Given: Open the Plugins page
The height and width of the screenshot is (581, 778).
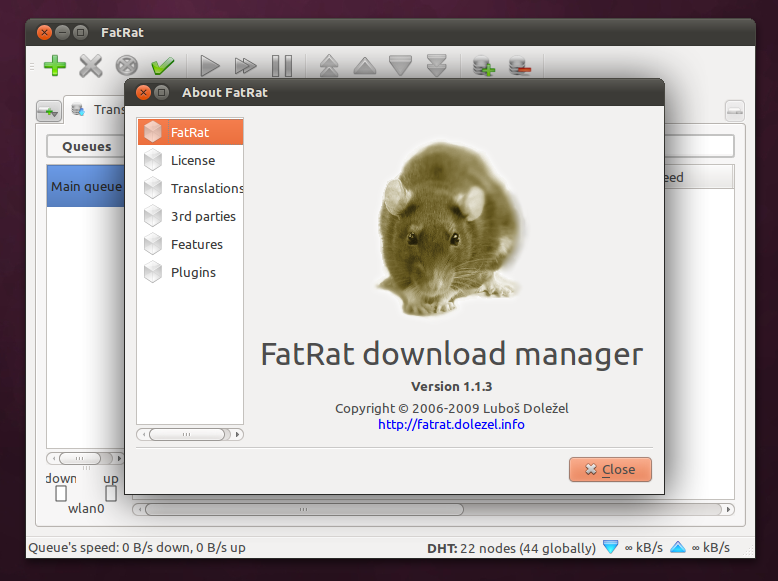Looking at the screenshot, I should tap(190, 272).
